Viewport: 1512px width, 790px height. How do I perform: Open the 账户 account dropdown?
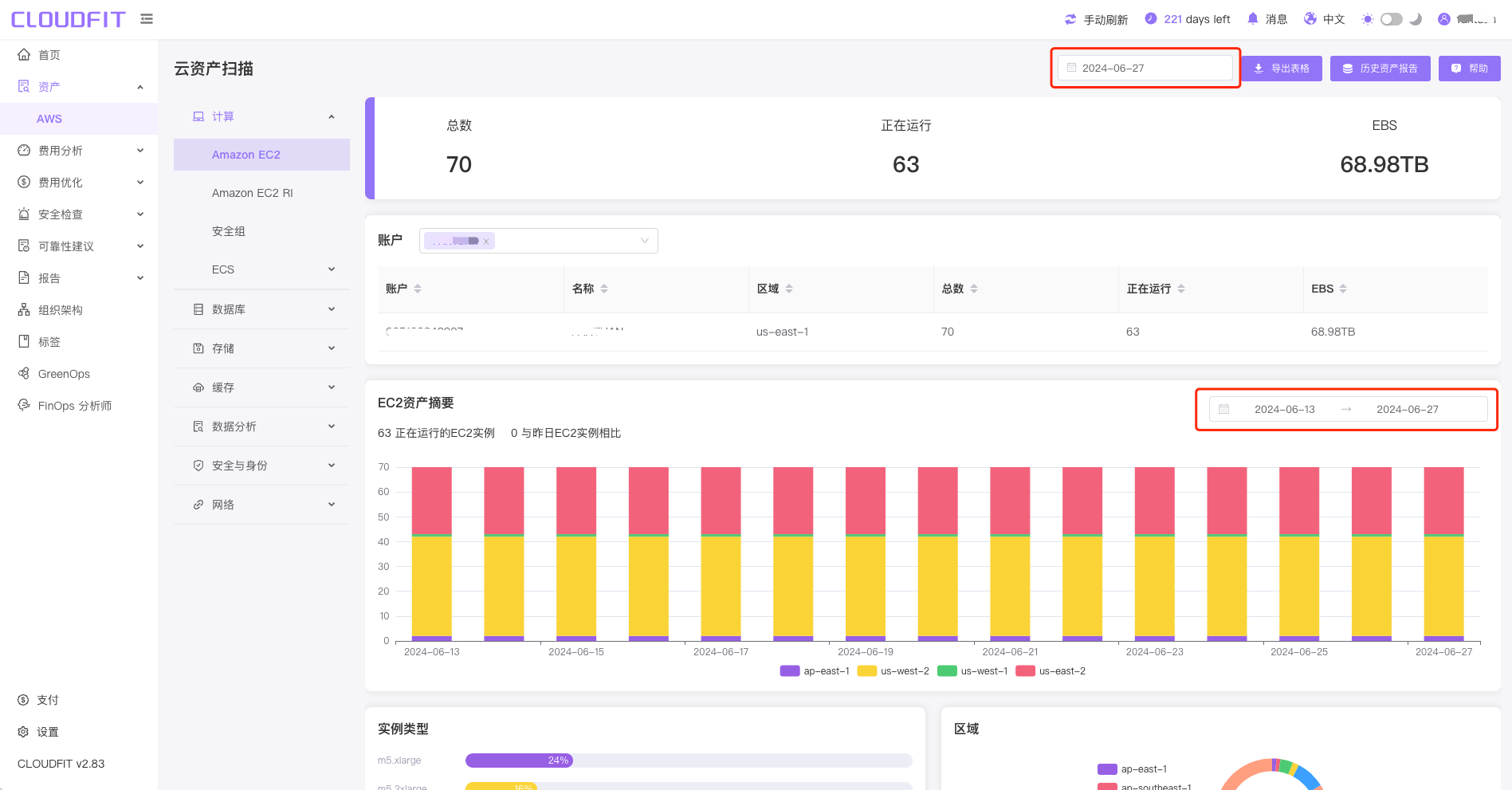pyautogui.click(x=539, y=241)
